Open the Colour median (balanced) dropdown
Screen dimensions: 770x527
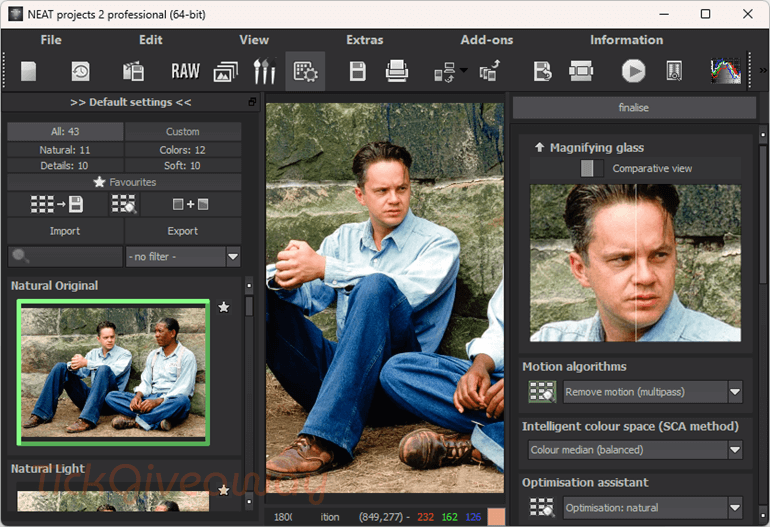tap(635, 450)
